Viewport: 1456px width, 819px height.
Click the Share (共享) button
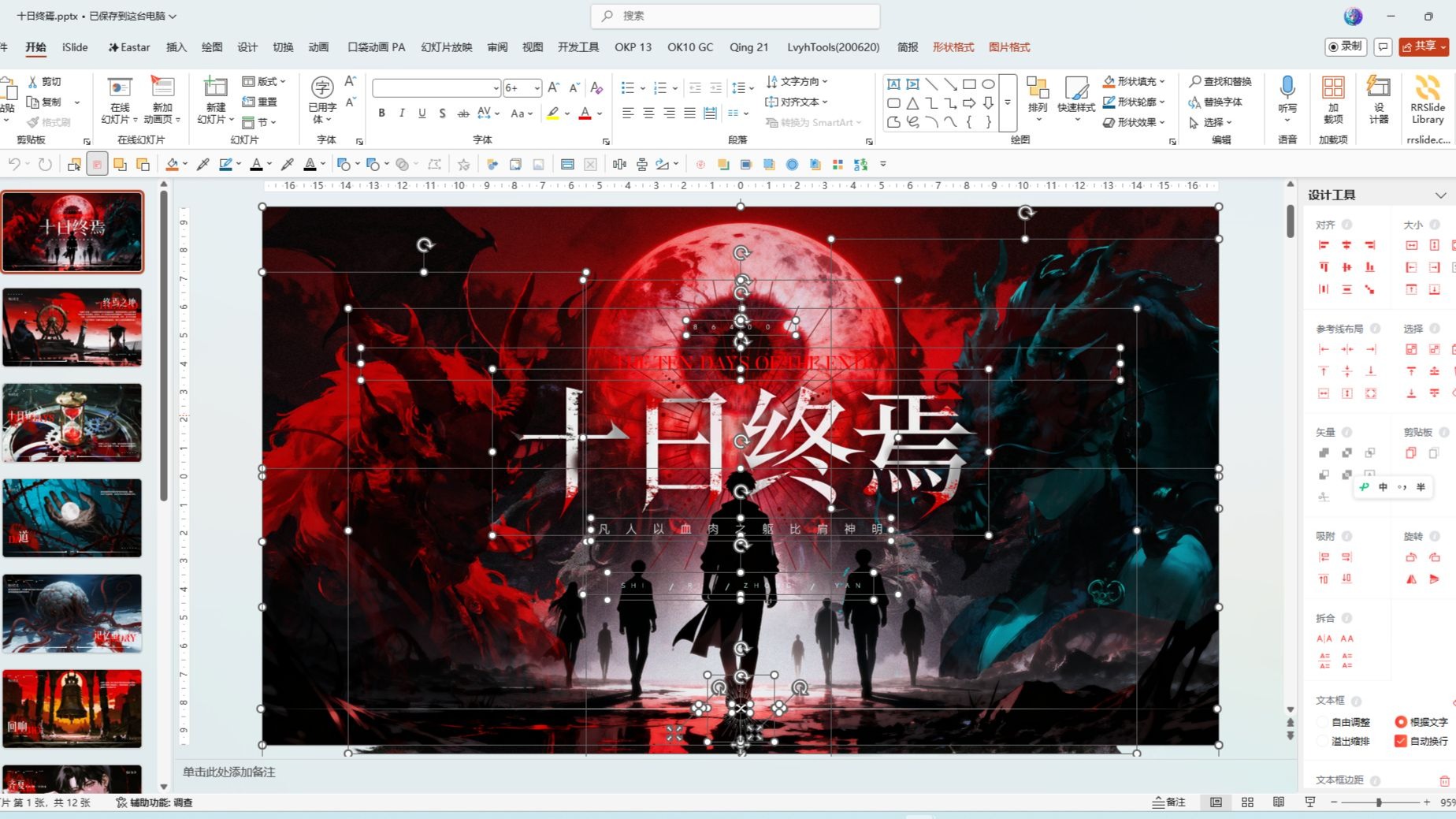1424,47
